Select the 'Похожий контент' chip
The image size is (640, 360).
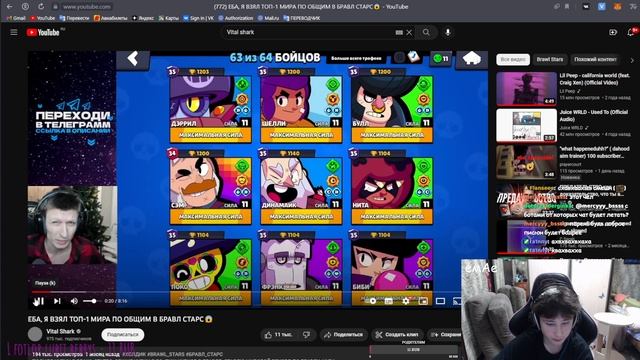(595, 60)
